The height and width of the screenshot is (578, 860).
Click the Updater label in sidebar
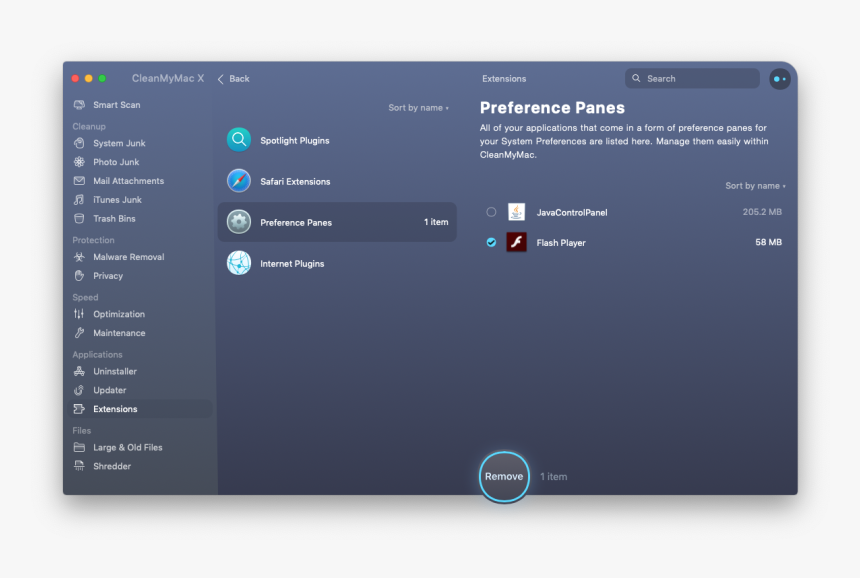click(110, 390)
